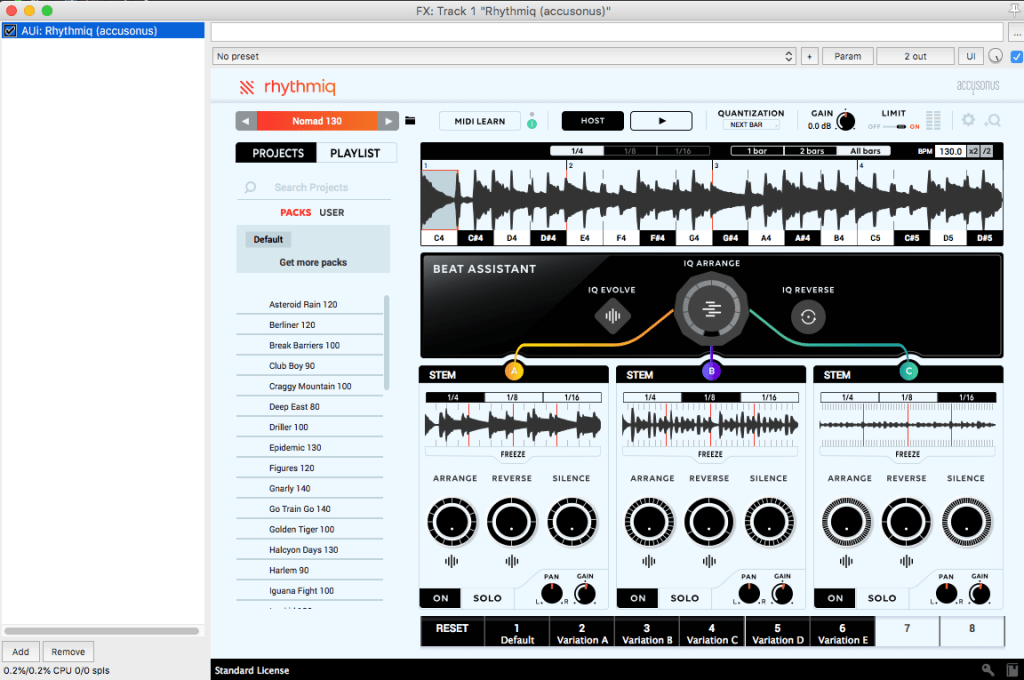This screenshot has height=680, width=1024.
Task: Click the plus button next to preset
Action: pos(809,56)
